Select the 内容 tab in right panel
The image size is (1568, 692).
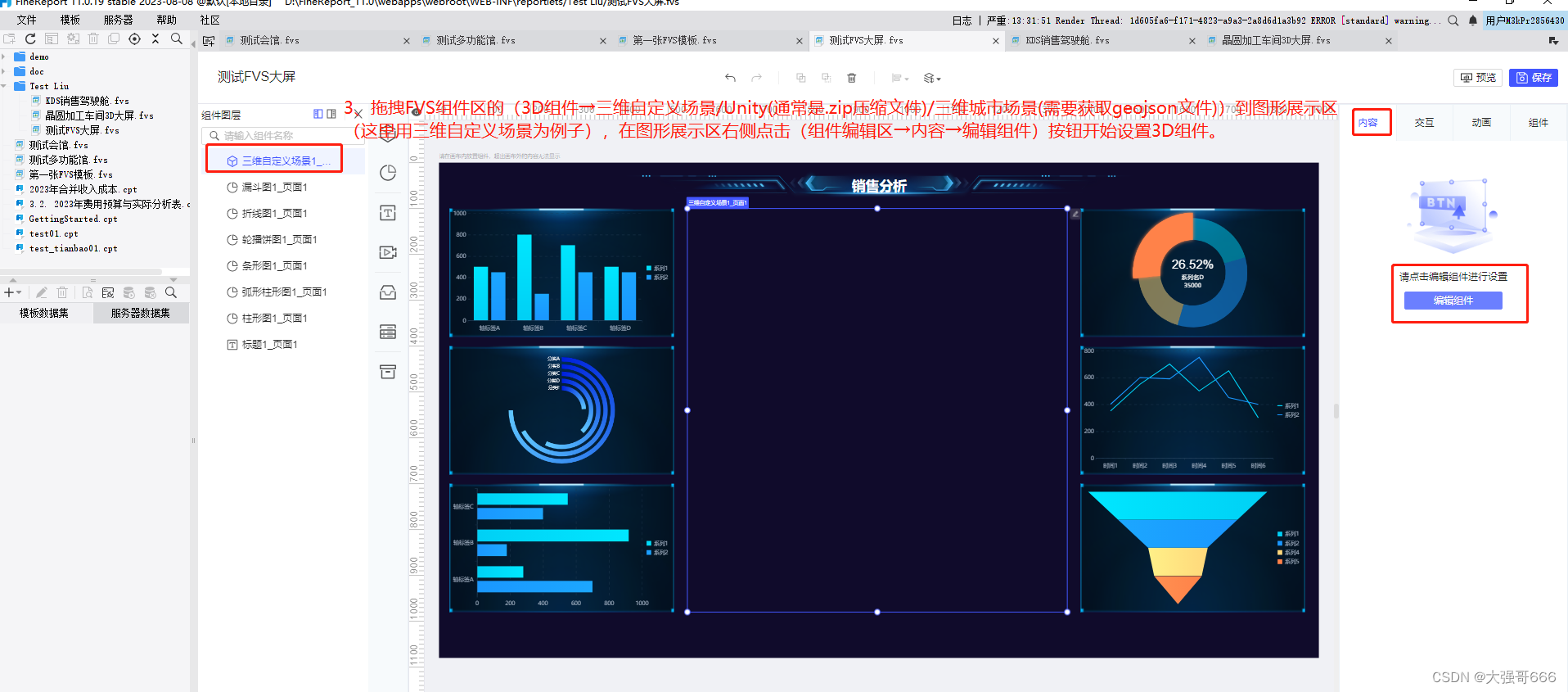[x=1368, y=123]
